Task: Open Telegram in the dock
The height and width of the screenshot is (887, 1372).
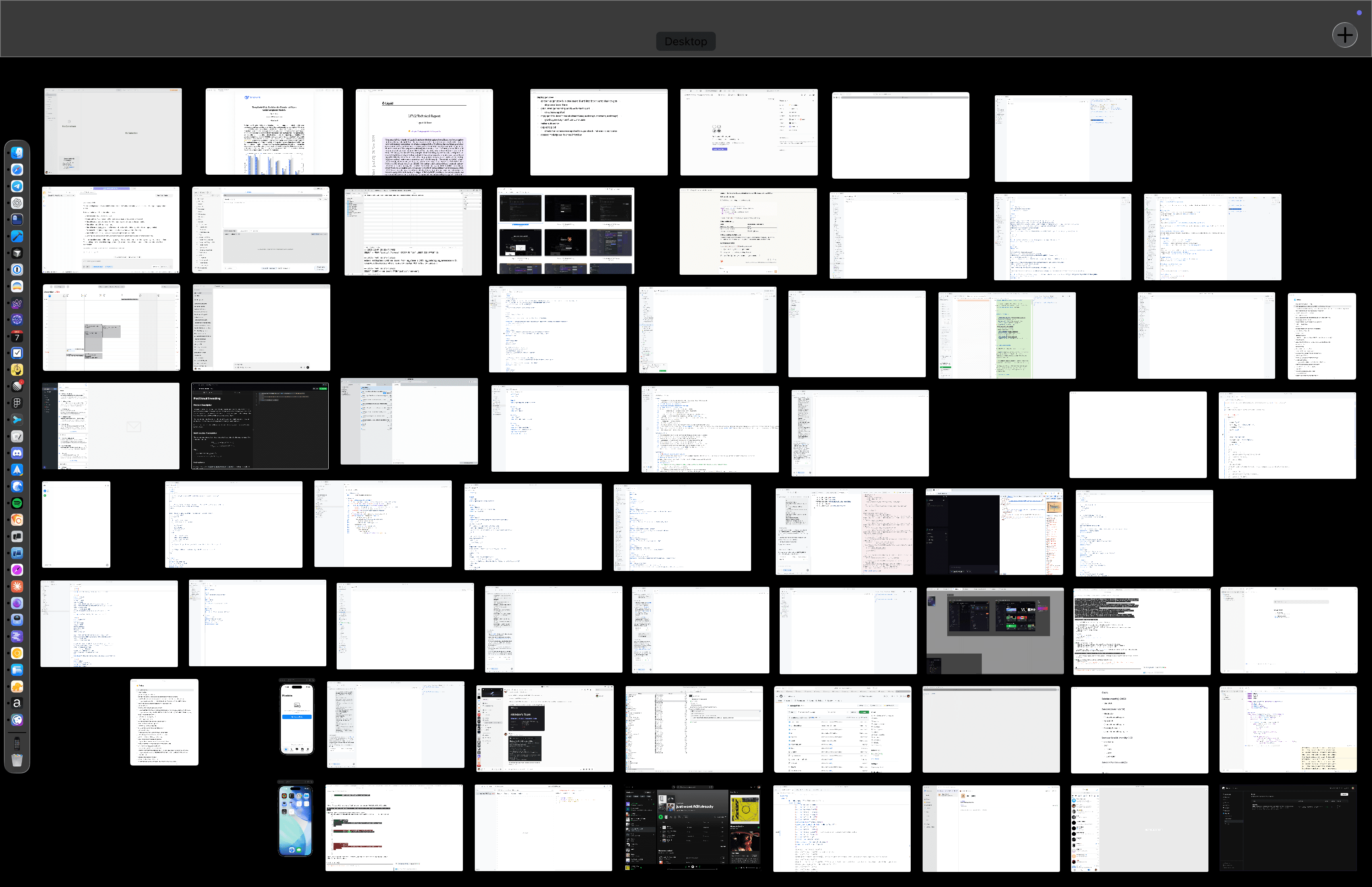Action: click(x=17, y=186)
